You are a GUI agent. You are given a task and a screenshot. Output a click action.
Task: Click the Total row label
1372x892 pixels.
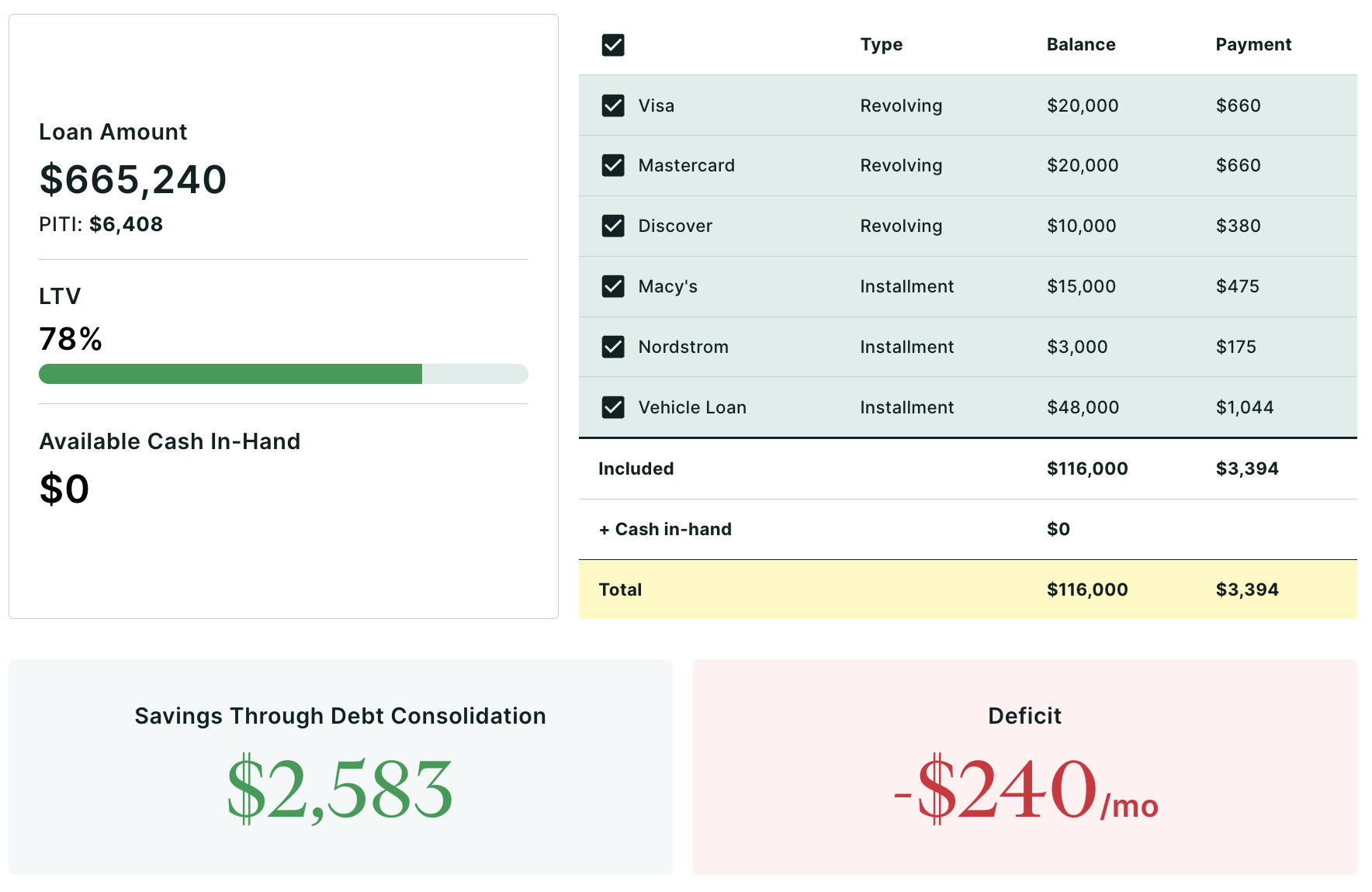pyautogui.click(x=620, y=589)
